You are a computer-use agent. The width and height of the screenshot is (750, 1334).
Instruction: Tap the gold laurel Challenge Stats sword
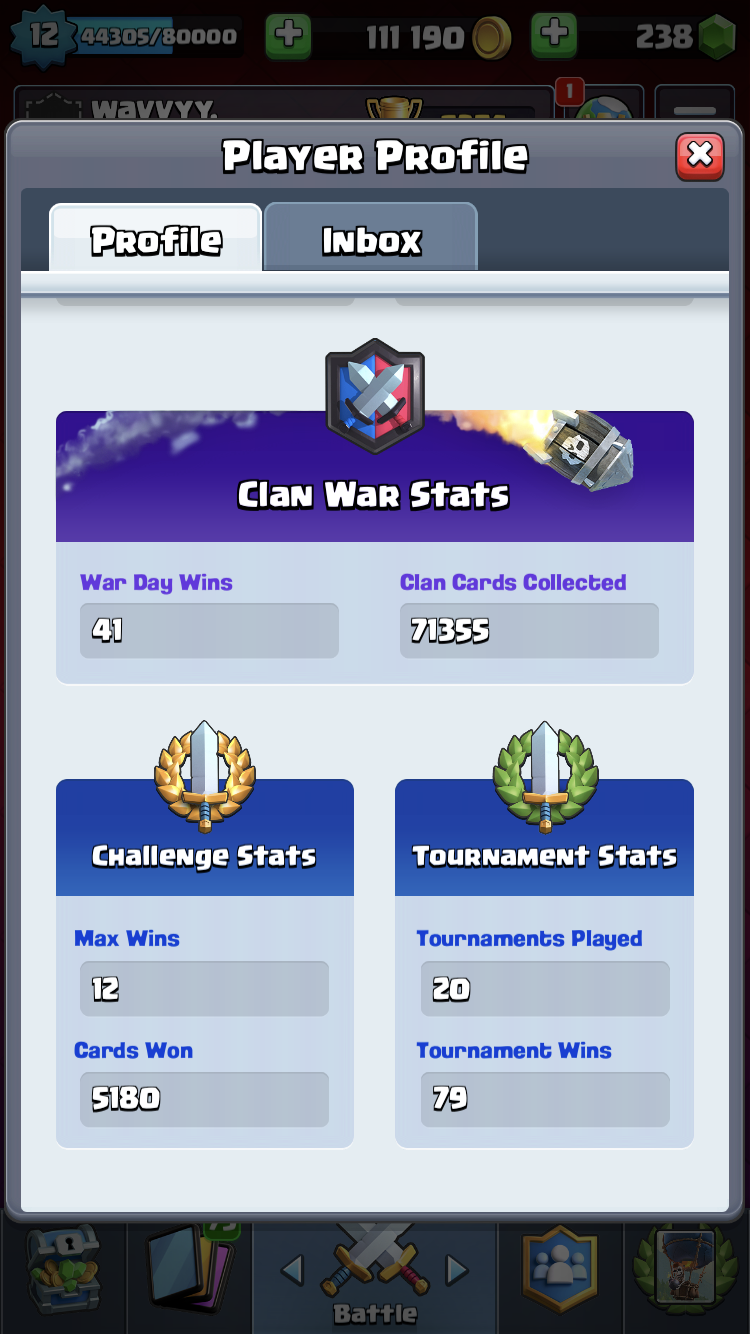pos(205,776)
